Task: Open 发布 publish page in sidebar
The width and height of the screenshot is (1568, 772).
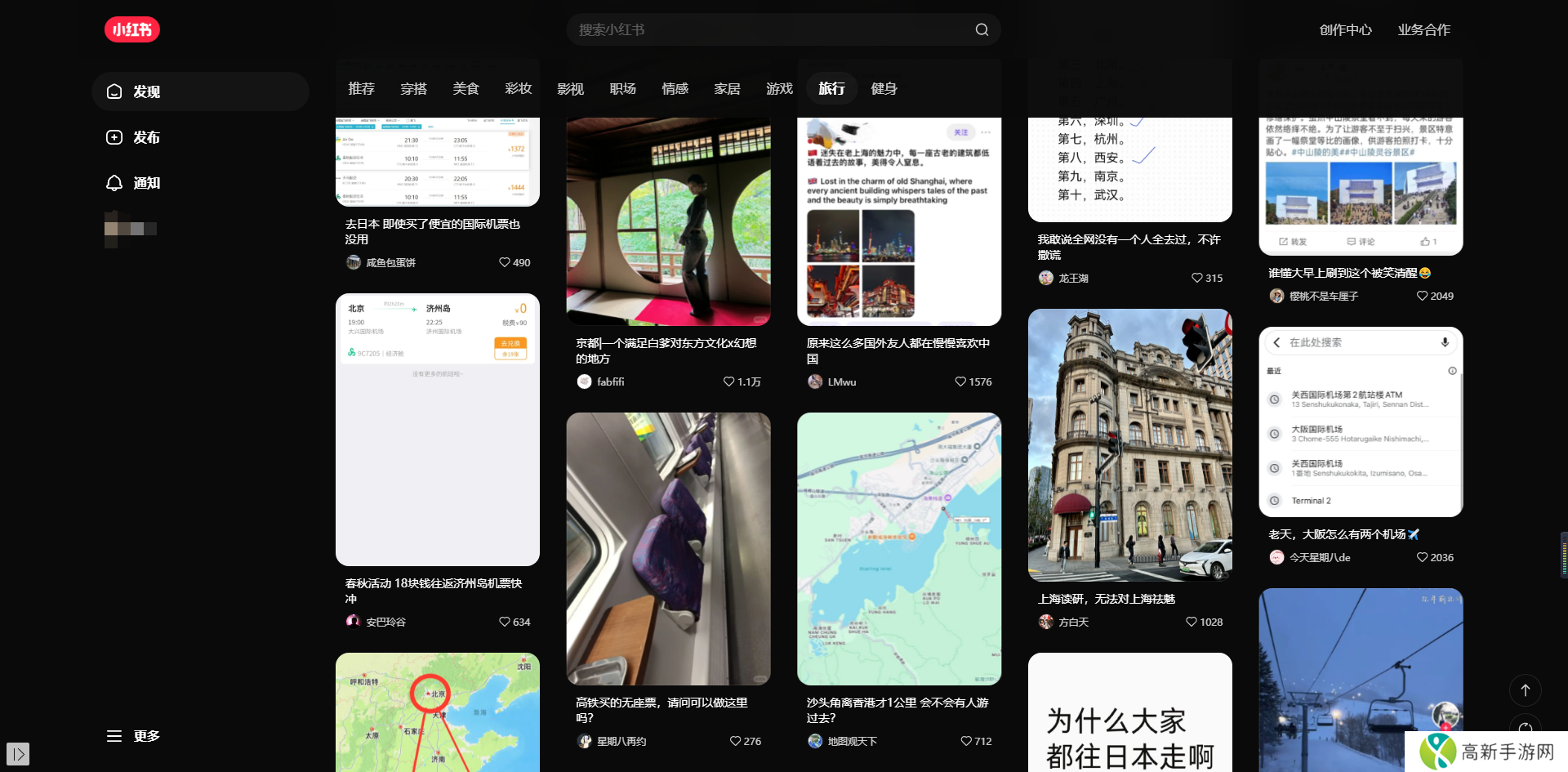Action: [134, 137]
